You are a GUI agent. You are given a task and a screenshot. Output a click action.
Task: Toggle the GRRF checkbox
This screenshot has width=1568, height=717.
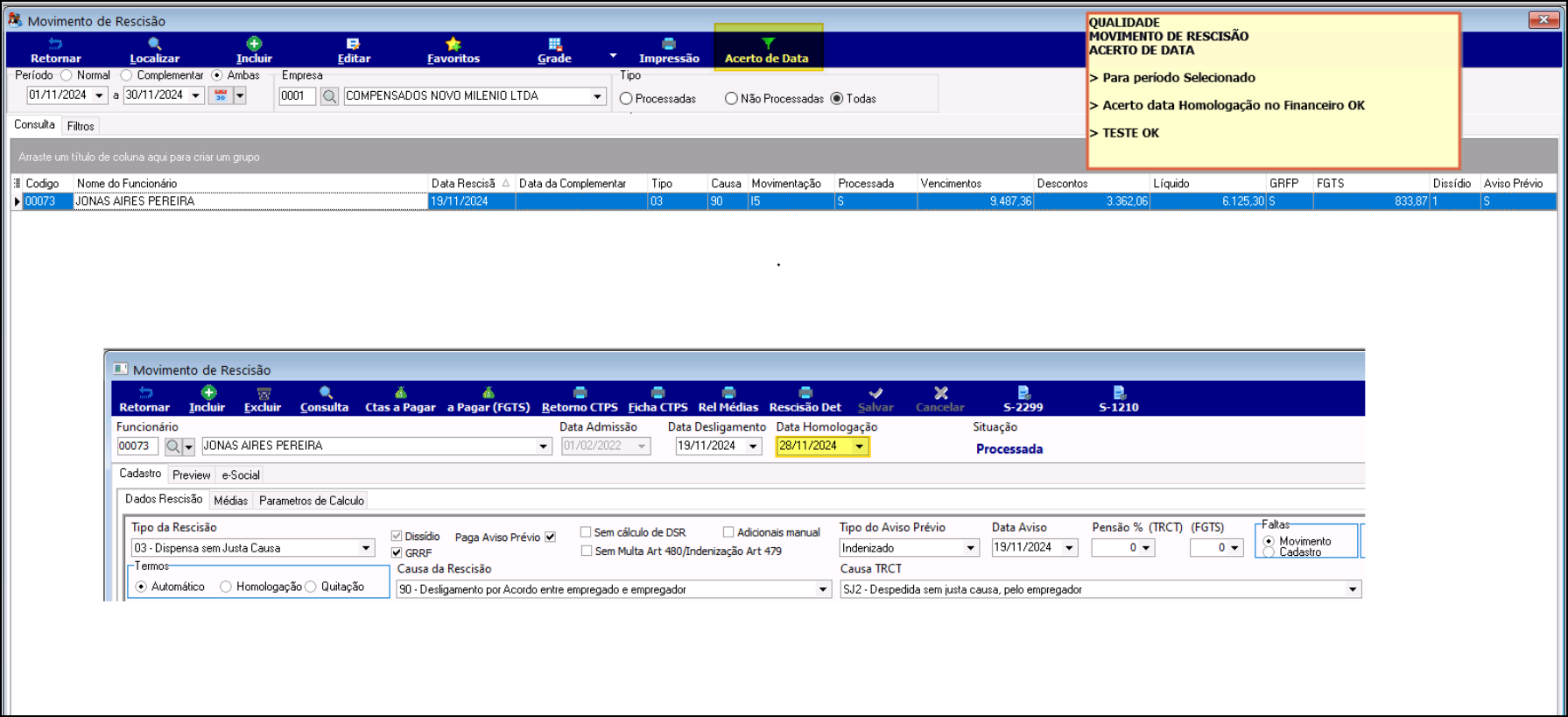click(x=397, y=552)
